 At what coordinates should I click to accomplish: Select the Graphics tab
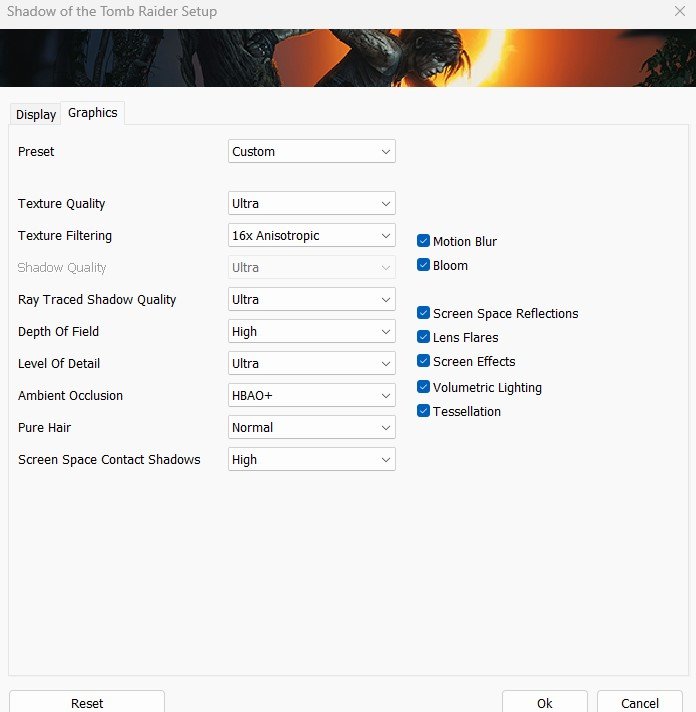pyautogui.click(x=93, y=113)
